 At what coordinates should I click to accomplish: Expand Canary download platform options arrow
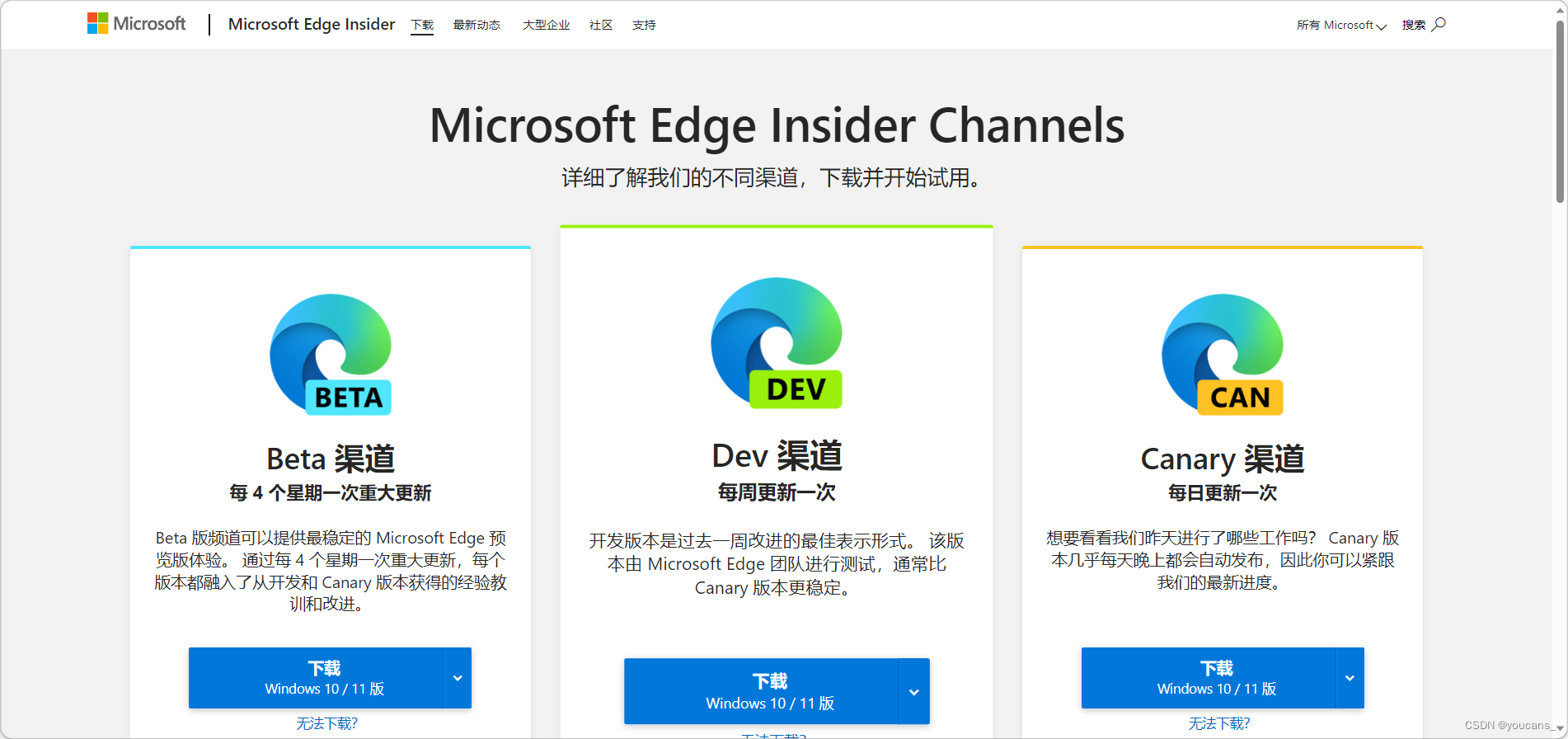[1350, 678]
